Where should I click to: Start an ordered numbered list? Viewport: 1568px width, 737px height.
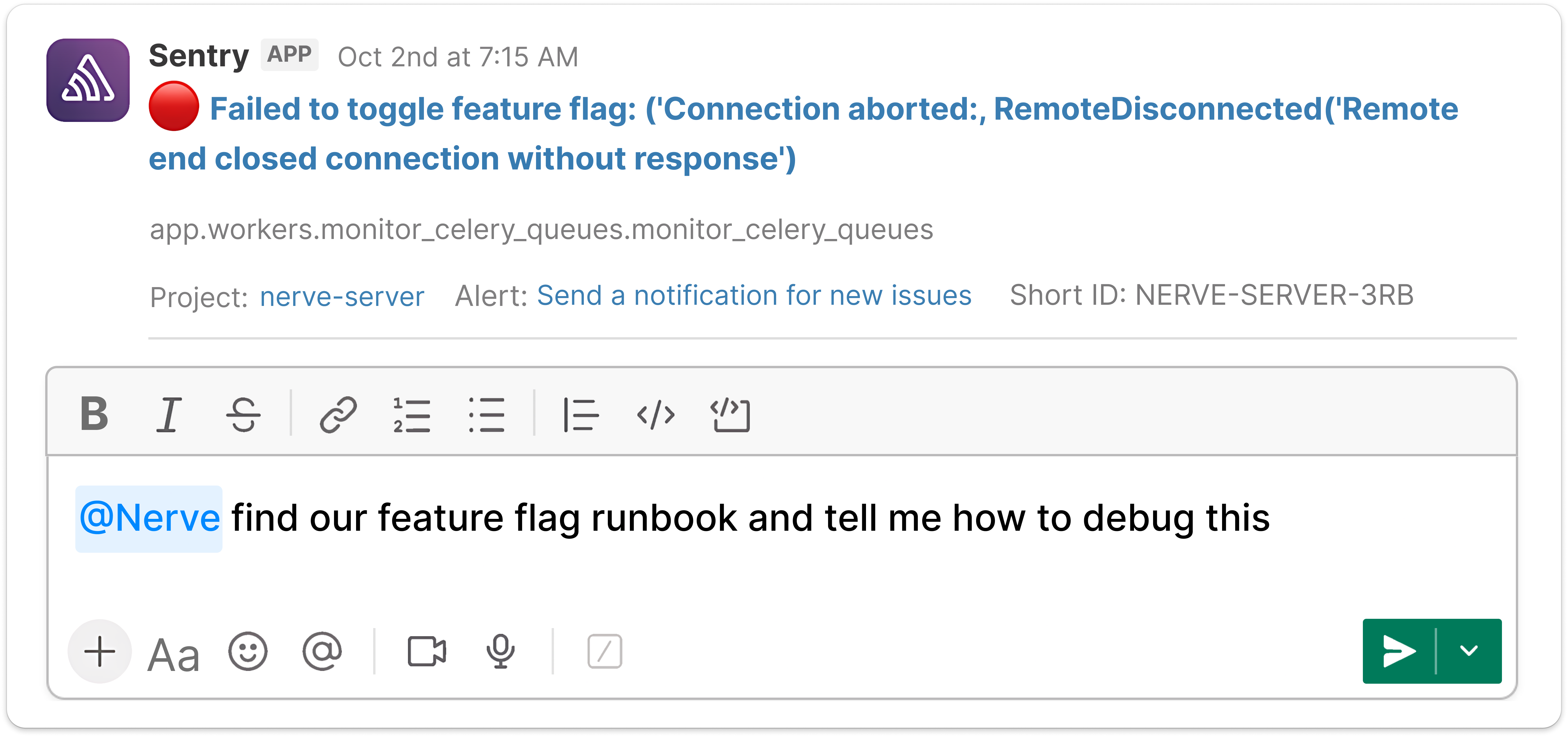tap(411, 415)
